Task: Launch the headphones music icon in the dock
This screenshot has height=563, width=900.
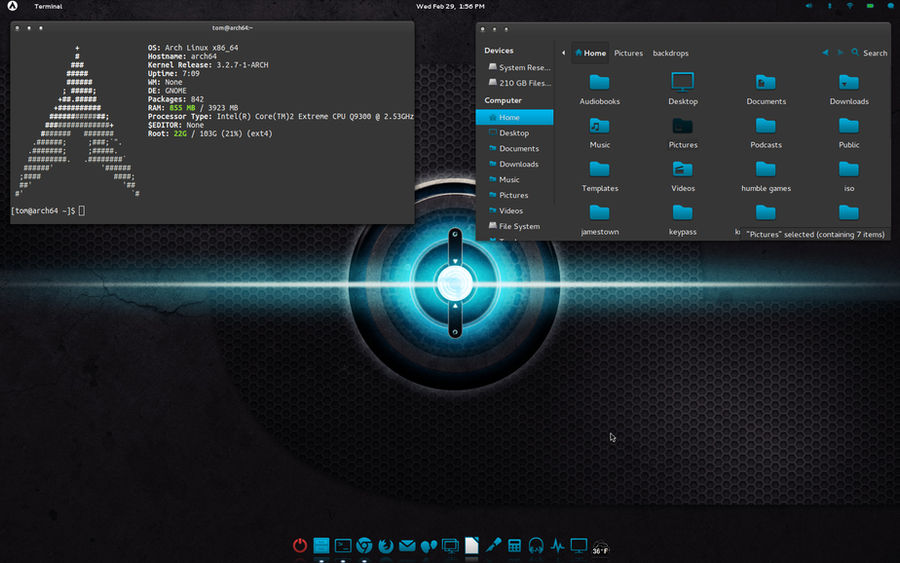Action: tap(536, 545)
